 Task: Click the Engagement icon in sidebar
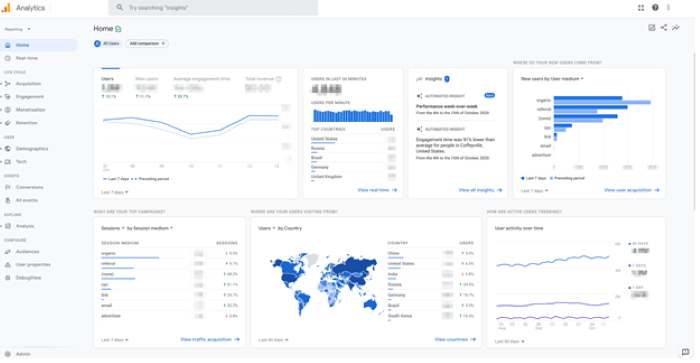[x=8, y=96]
